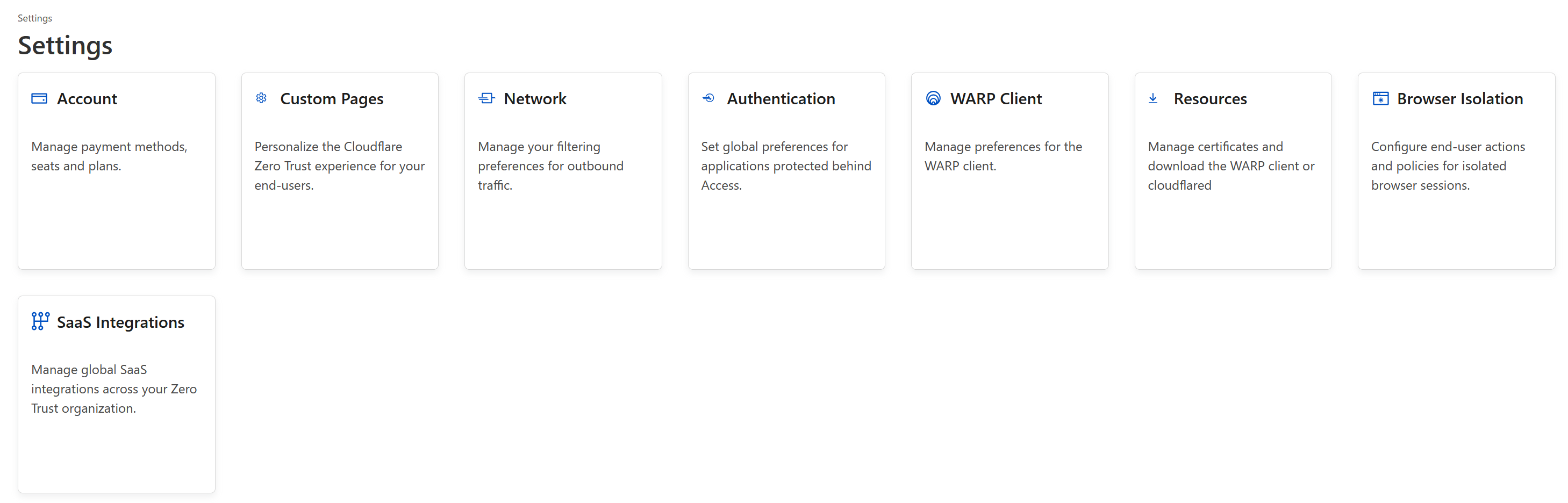Screen dimensions: 1568x503
Task: Open the Authentication settings heading
Action: (781, 98)
